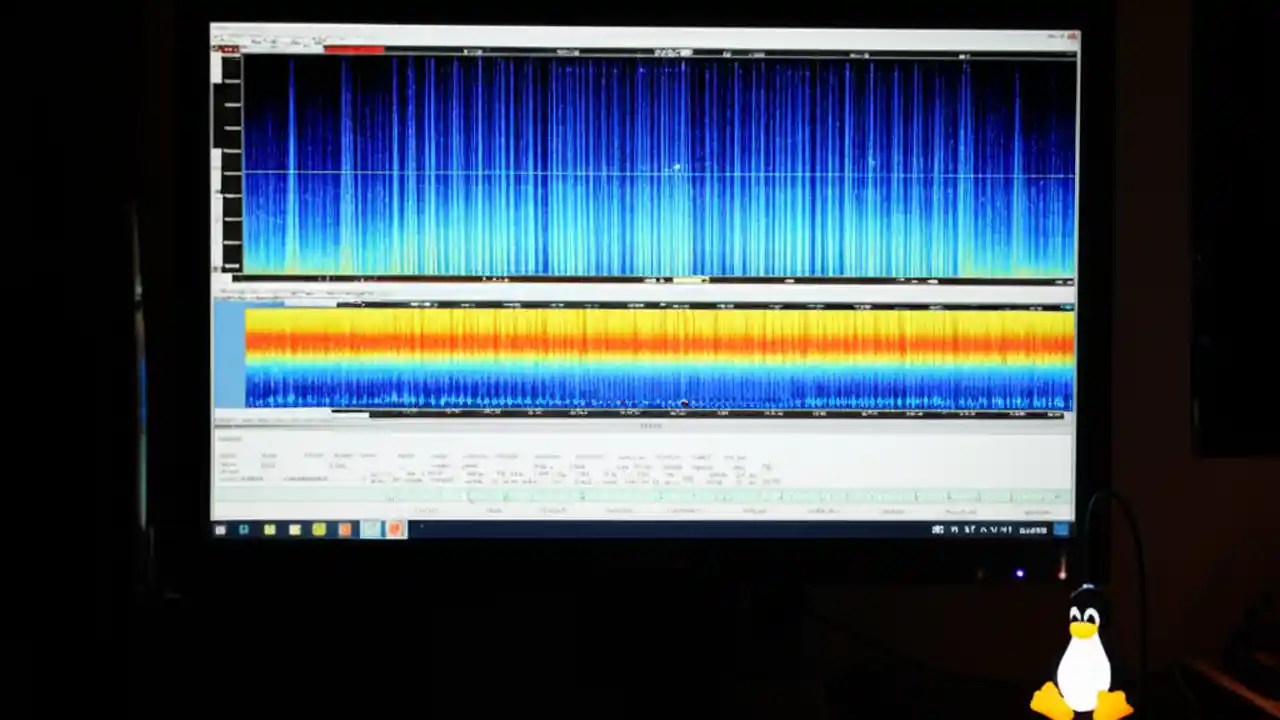This screenshot has width=1280, height=720.
Task: Select the green file icon on the taskbar
Action: pos(269,530)
